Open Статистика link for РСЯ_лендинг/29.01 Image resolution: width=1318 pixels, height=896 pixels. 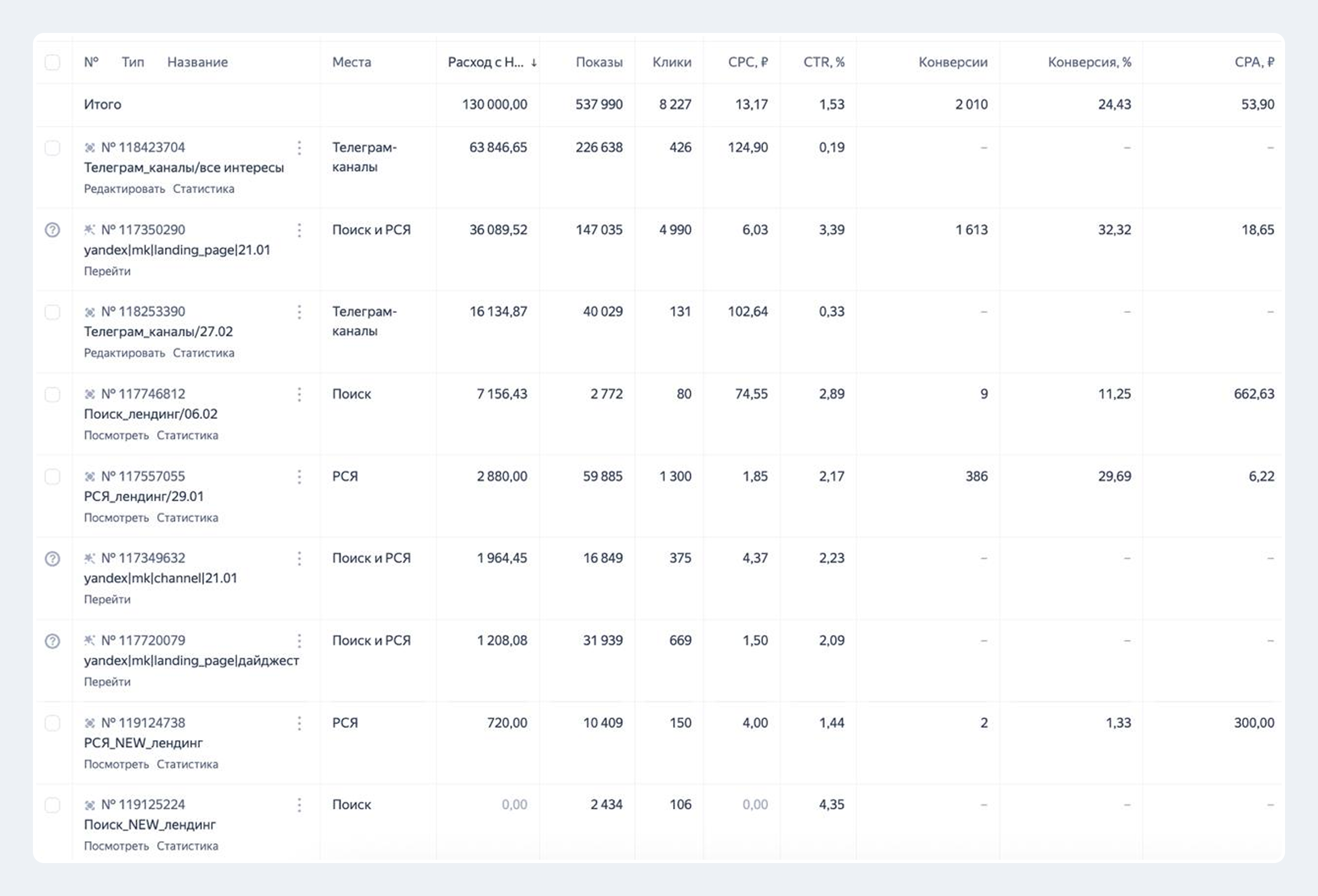coord(187,518)
